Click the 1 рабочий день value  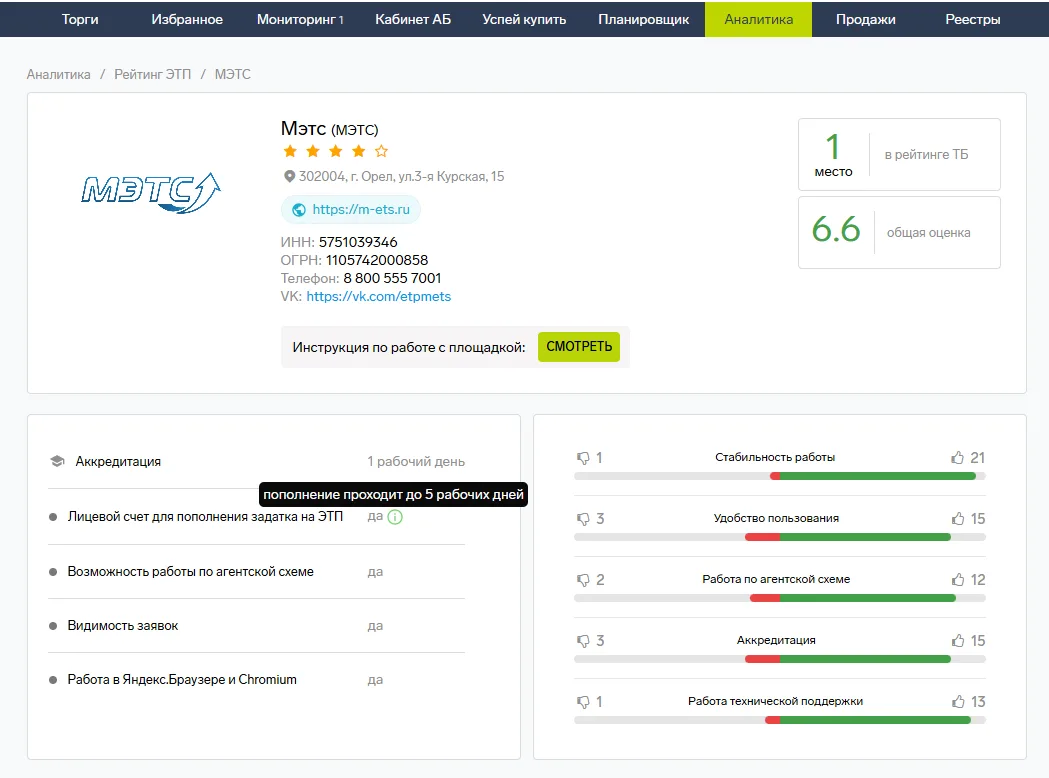click(415, 462)
